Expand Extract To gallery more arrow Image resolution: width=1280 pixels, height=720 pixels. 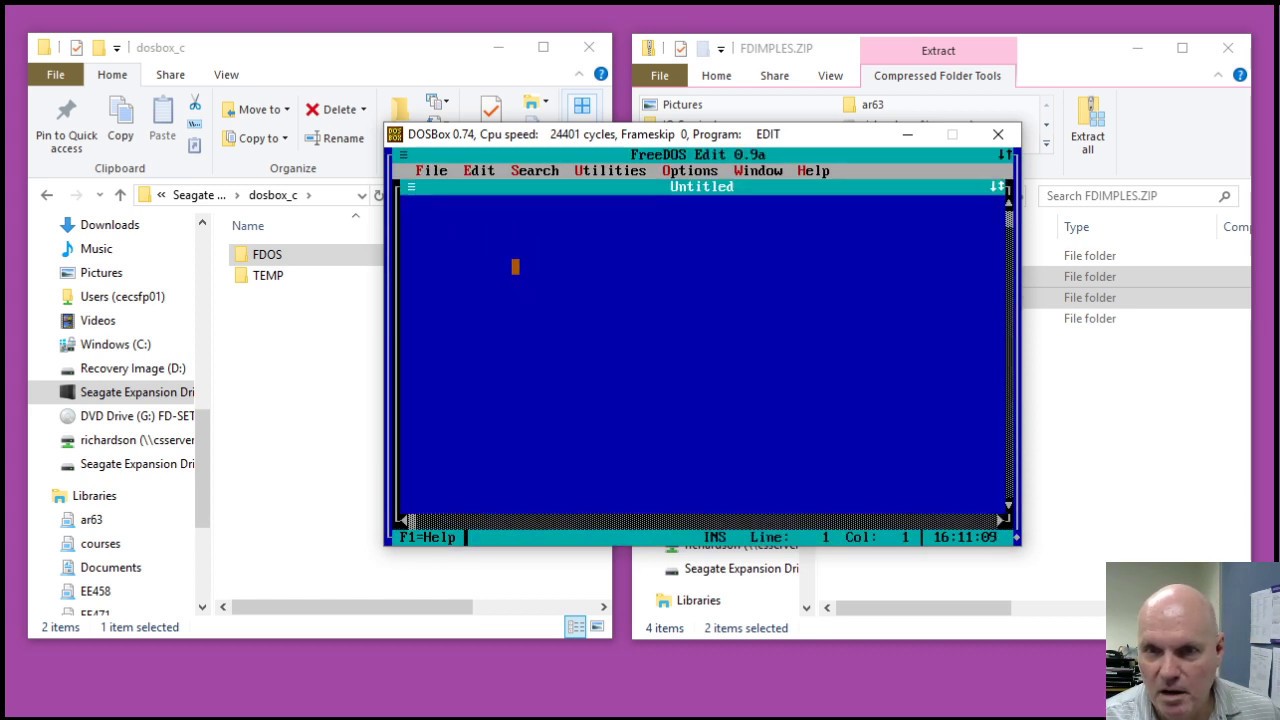pyautogui.click(x=1046, y=145)
